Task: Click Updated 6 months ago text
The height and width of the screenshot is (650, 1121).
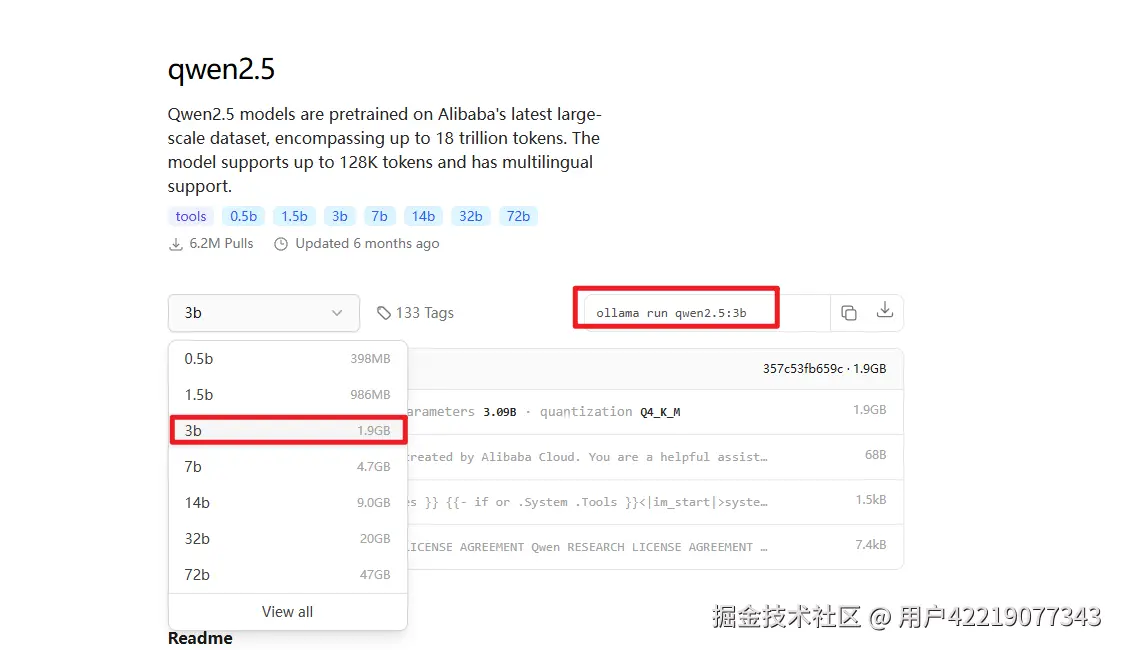Action: (367, 244)
